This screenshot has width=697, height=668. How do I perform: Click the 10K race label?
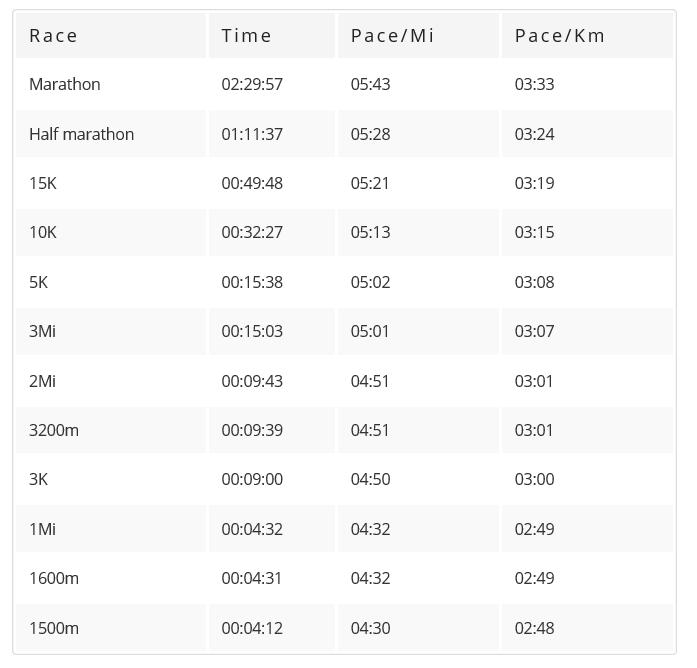[43, 232]
